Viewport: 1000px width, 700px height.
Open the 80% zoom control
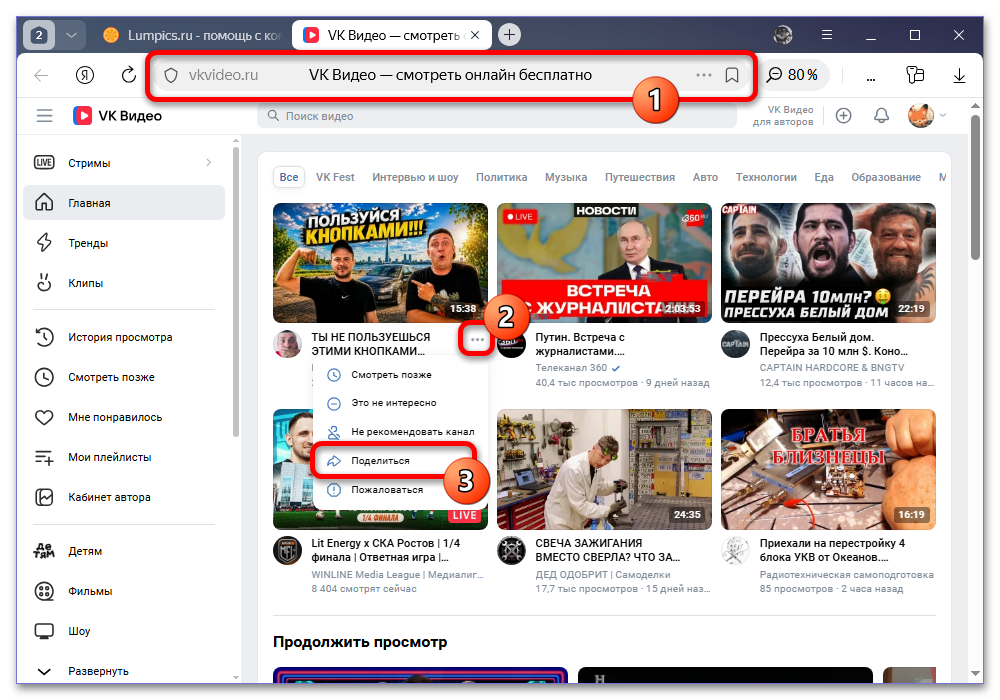tap(794, 75)
